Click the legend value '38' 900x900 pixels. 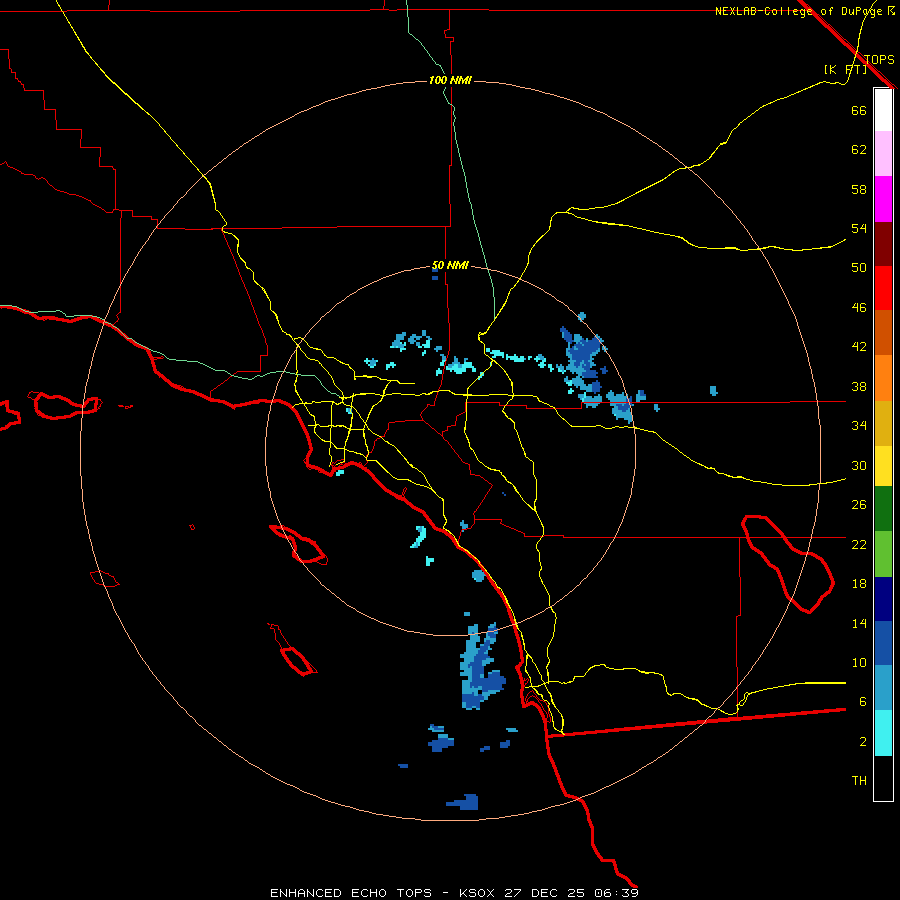[859, 387]
